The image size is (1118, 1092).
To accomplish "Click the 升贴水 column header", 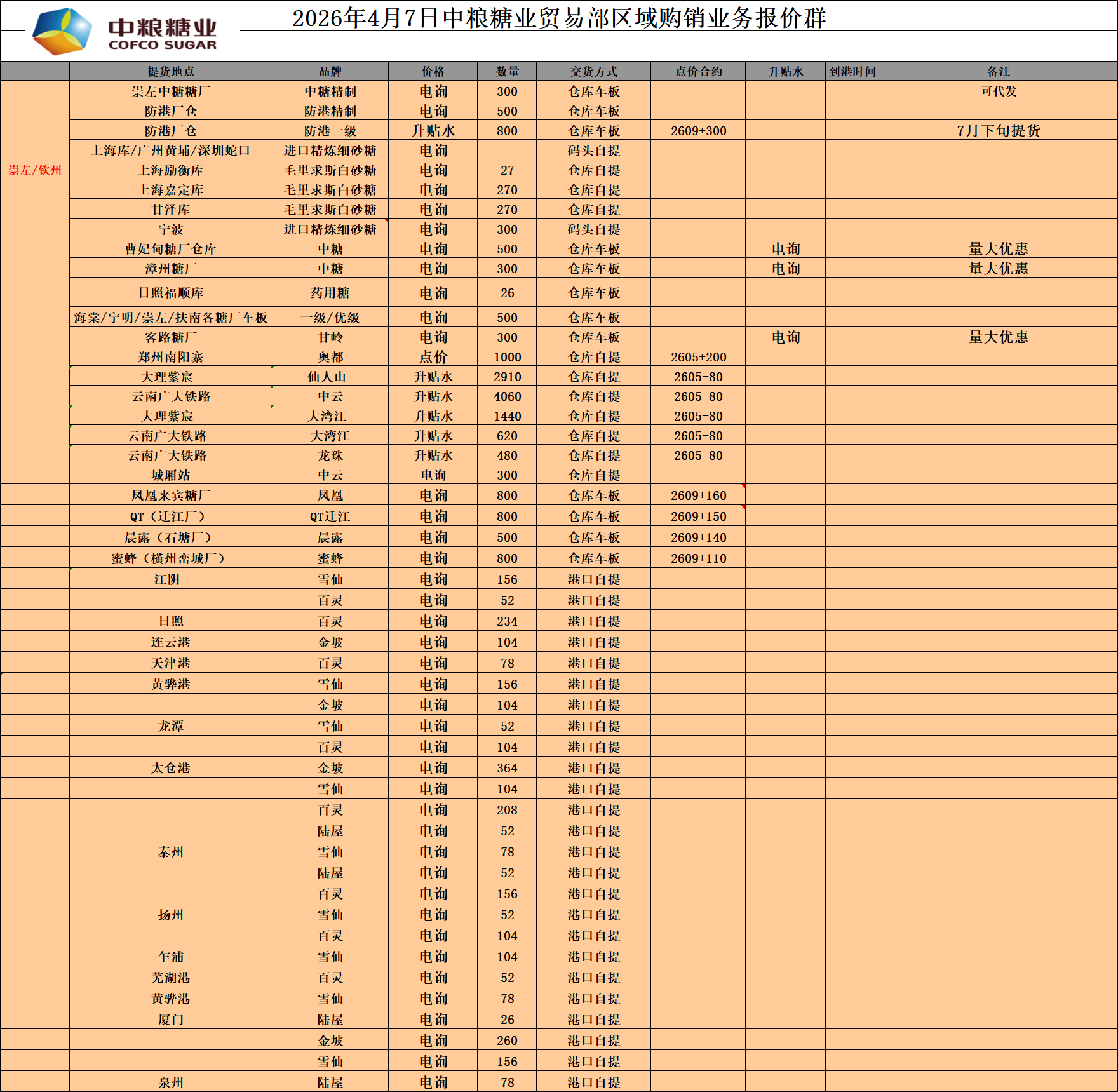I will (x=786, y=71).
